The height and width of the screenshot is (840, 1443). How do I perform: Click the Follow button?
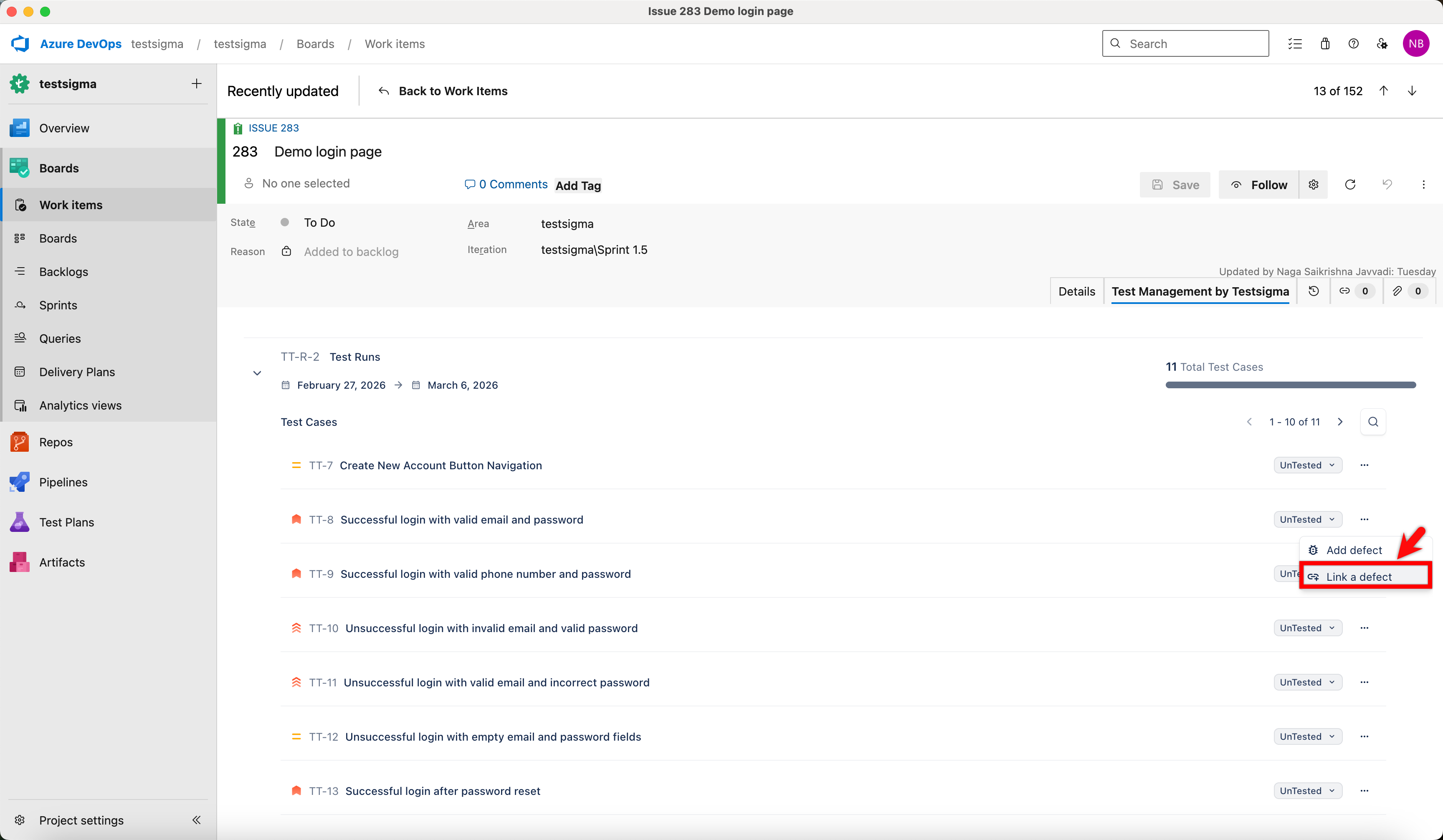click(1259, 185)
